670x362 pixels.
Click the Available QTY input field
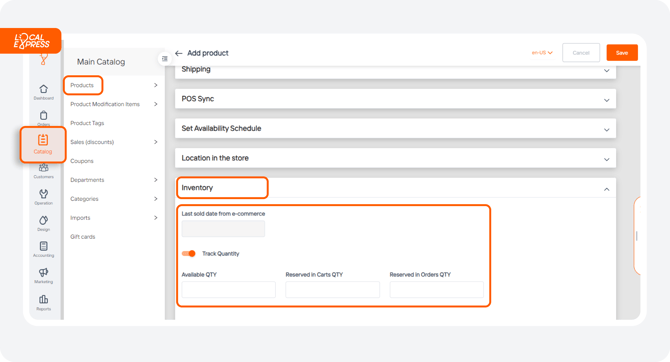pyautogui.click(x=229, y=289)
